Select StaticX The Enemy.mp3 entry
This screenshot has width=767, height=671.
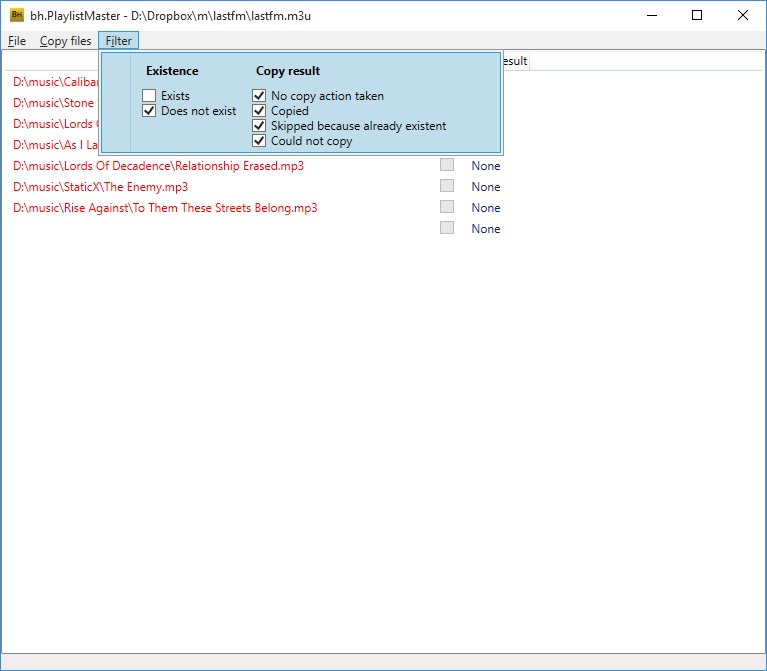click(x=100, y=187)
